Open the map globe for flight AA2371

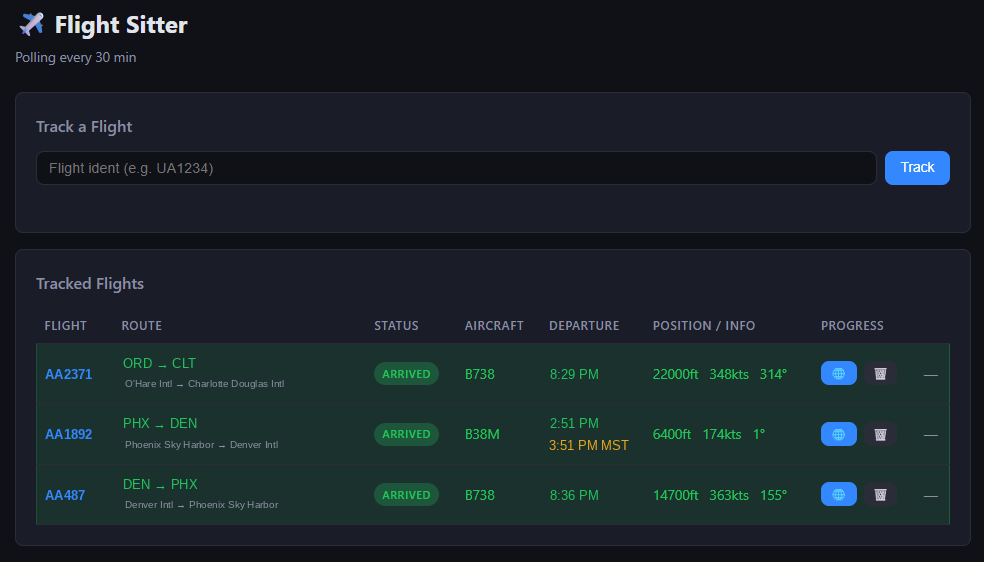coord(838,374)
